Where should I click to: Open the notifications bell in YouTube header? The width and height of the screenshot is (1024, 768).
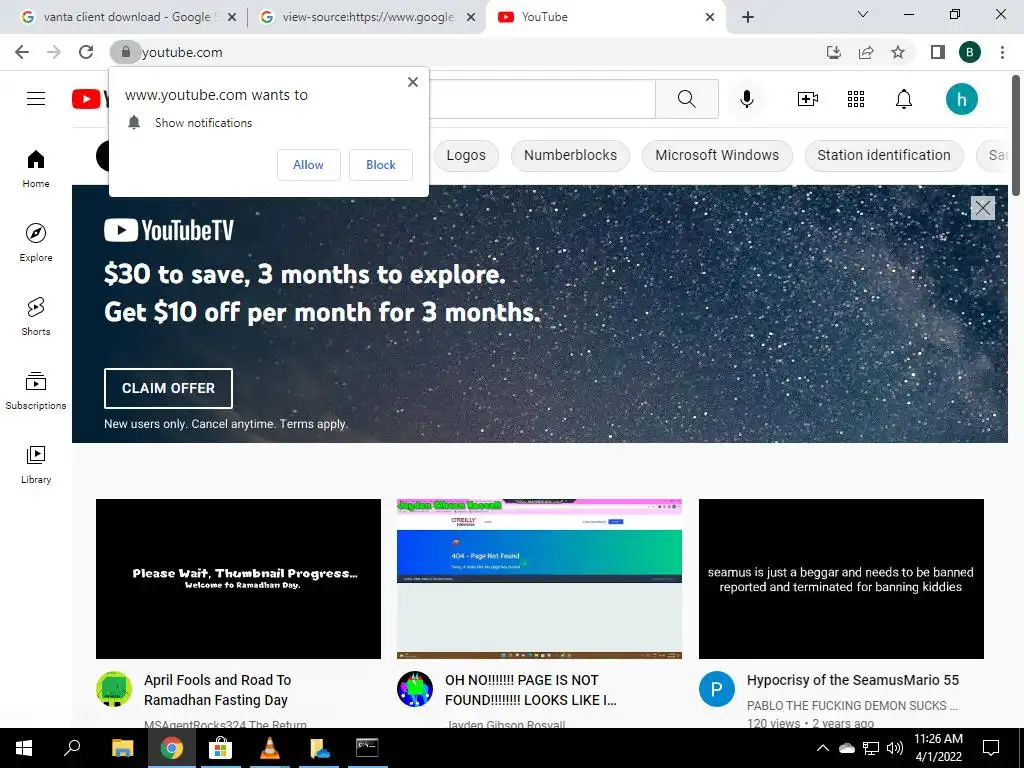(904, 99)
